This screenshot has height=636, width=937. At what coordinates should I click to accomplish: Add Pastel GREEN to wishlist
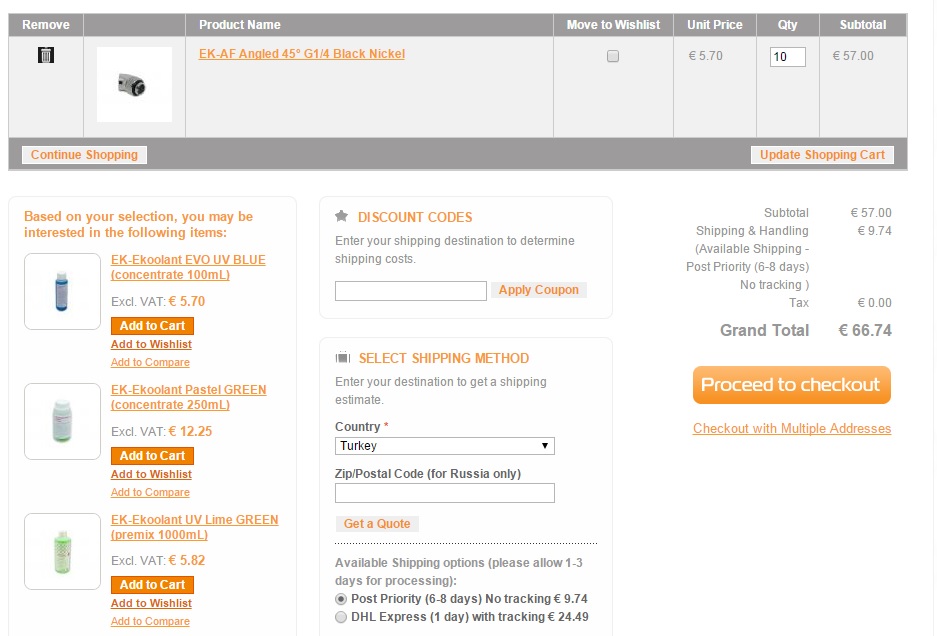[x=151, y=474]
